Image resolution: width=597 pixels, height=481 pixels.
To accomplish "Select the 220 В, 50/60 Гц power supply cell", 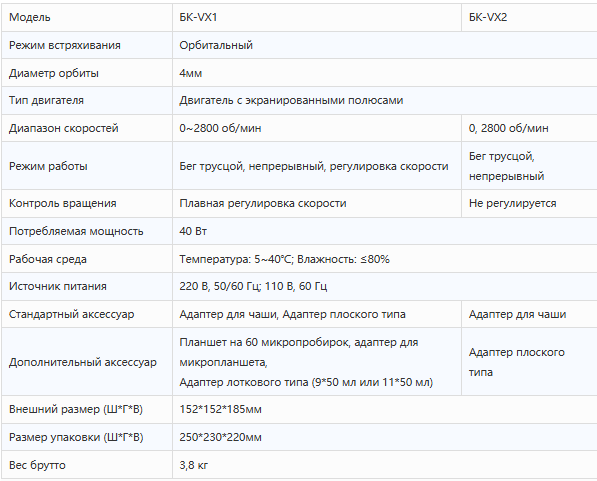I will tap(385, 286).
